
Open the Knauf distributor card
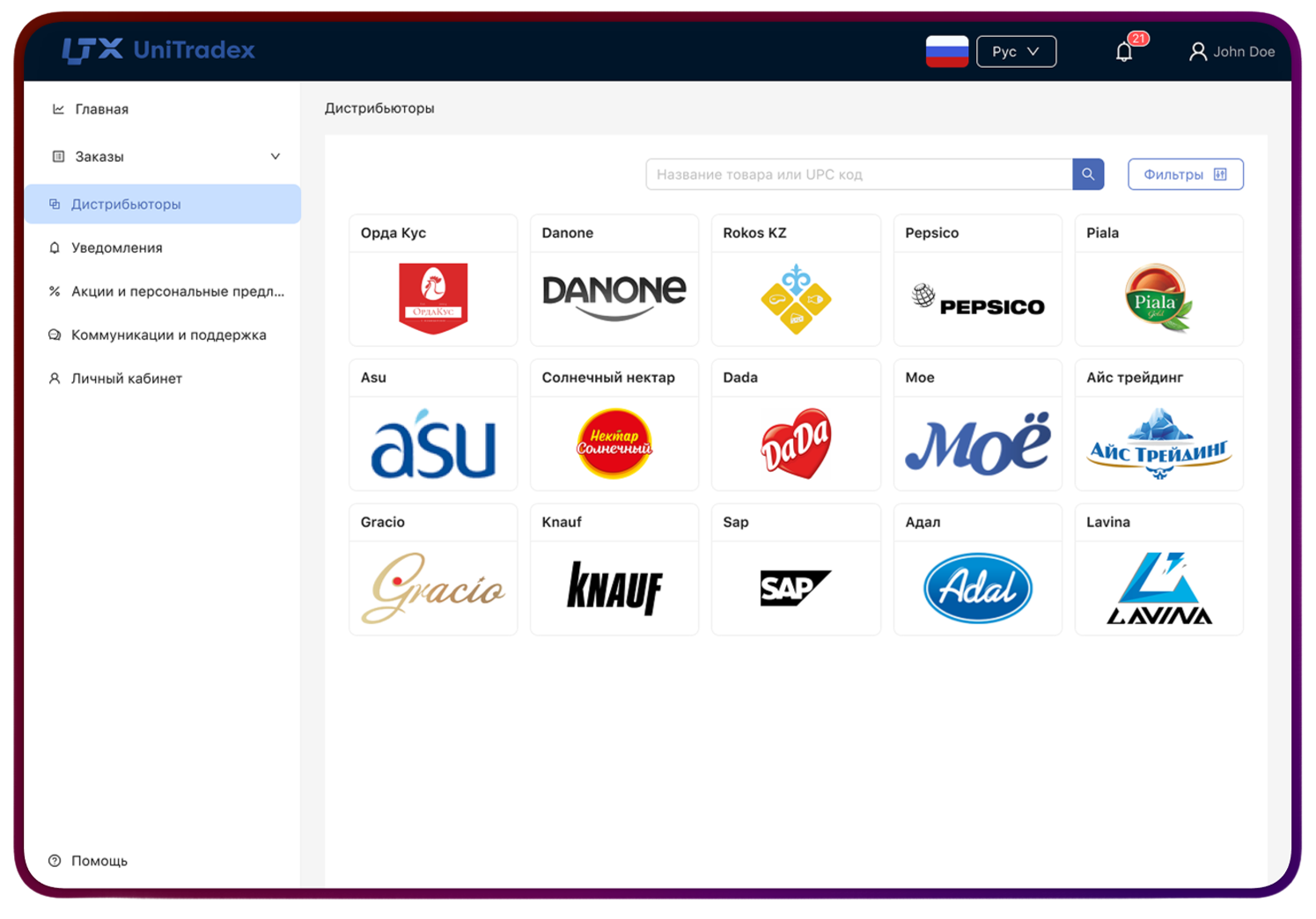(614, 570)
